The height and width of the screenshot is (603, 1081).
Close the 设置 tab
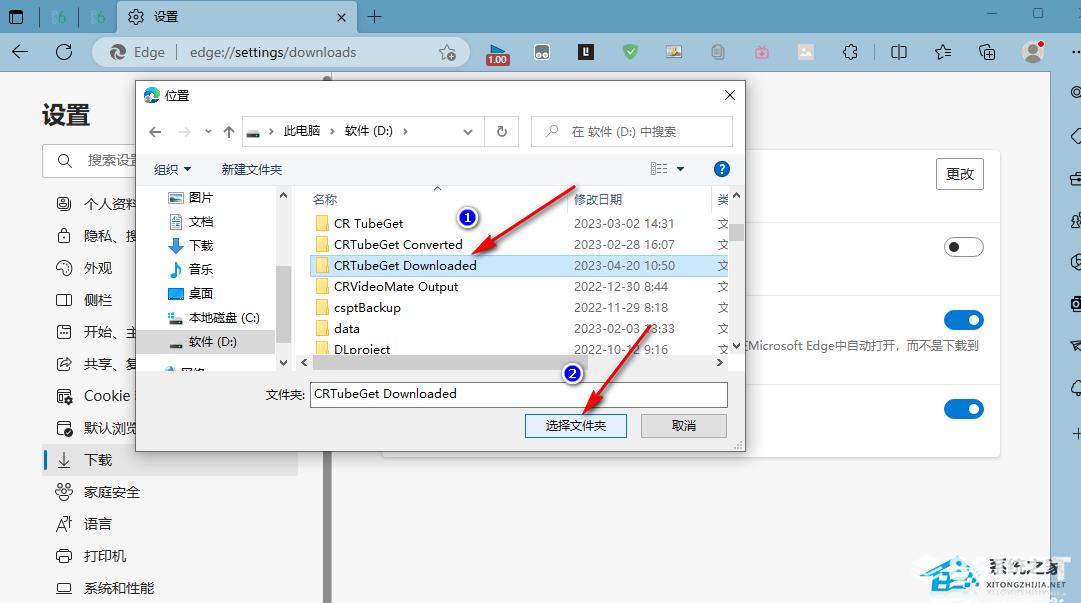click(x=341, y=17)
